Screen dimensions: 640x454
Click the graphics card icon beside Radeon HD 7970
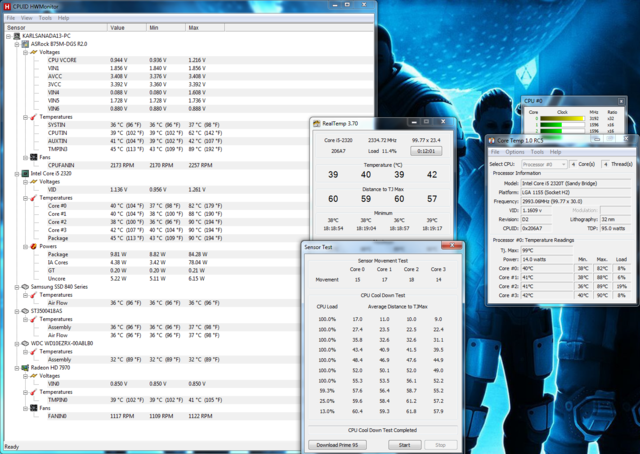point(25,367)
